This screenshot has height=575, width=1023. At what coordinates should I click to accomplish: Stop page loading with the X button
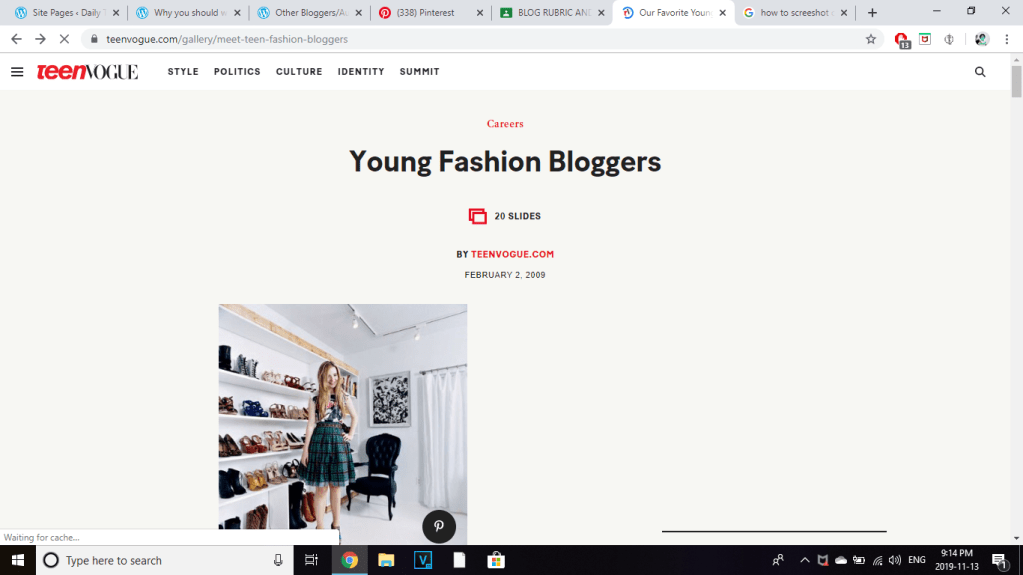pos(64,39)
